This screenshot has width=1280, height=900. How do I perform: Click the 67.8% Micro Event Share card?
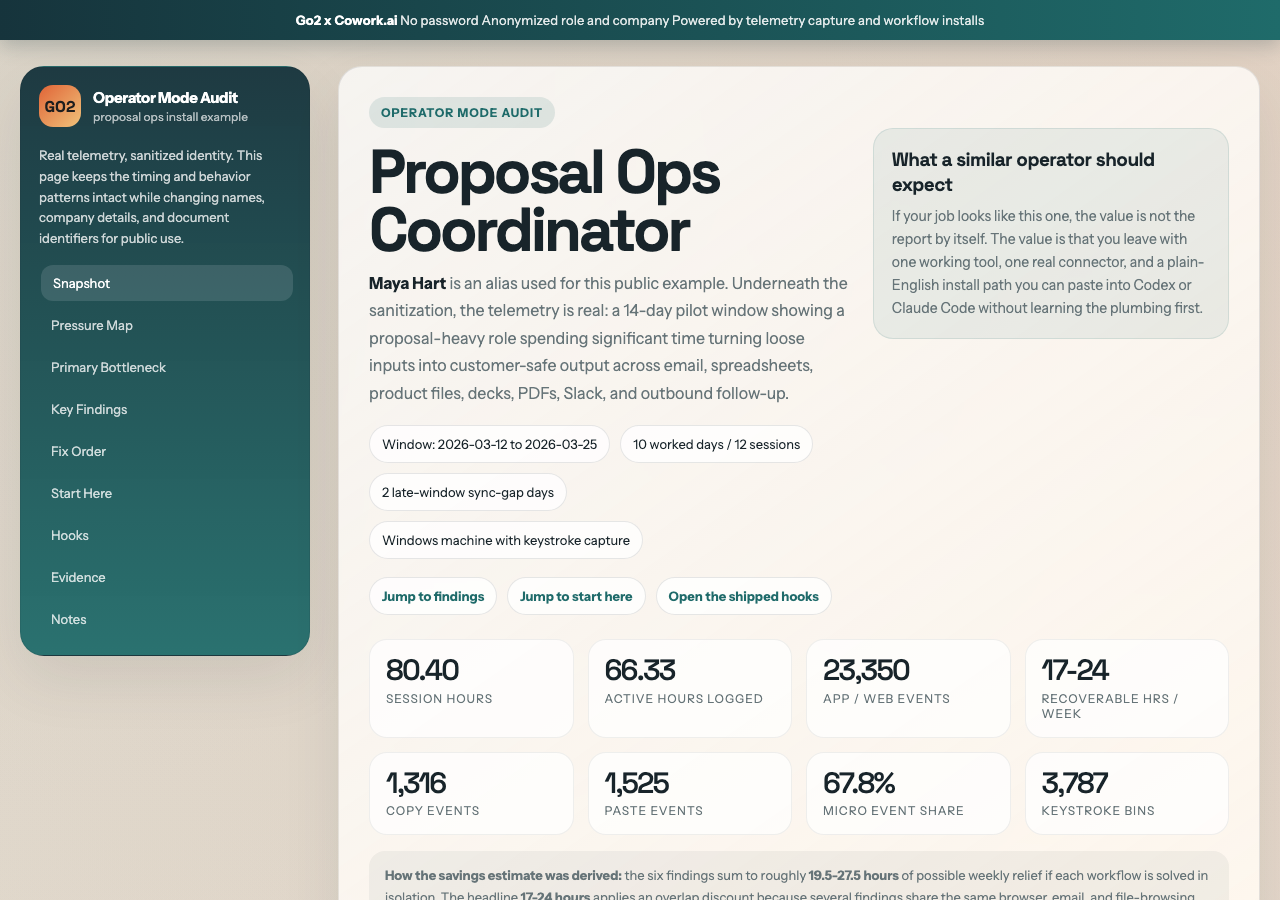[908, 793]
